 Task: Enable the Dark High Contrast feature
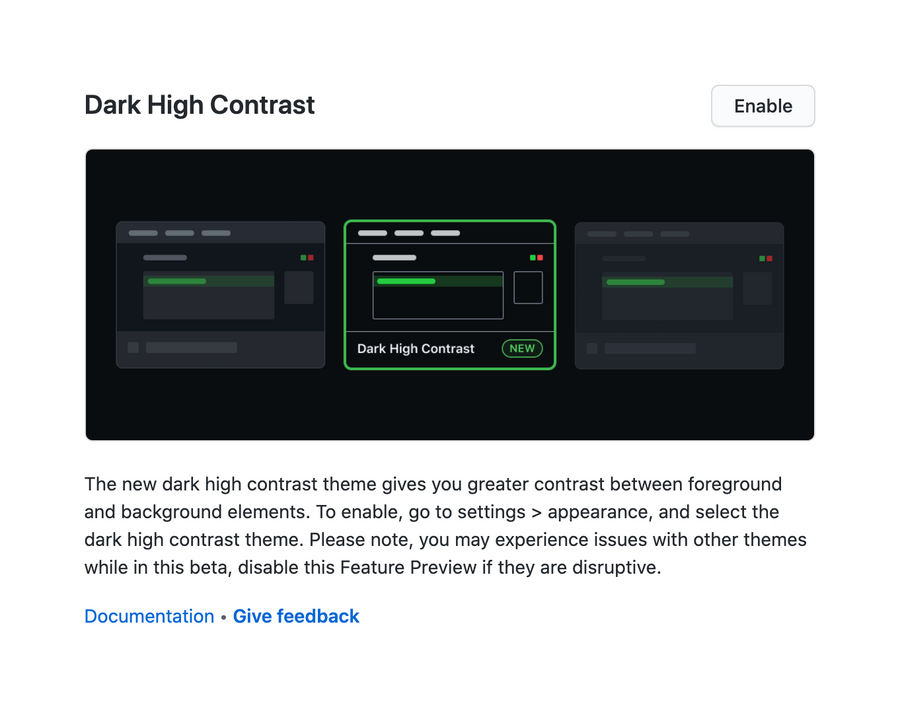pos(762,106)
